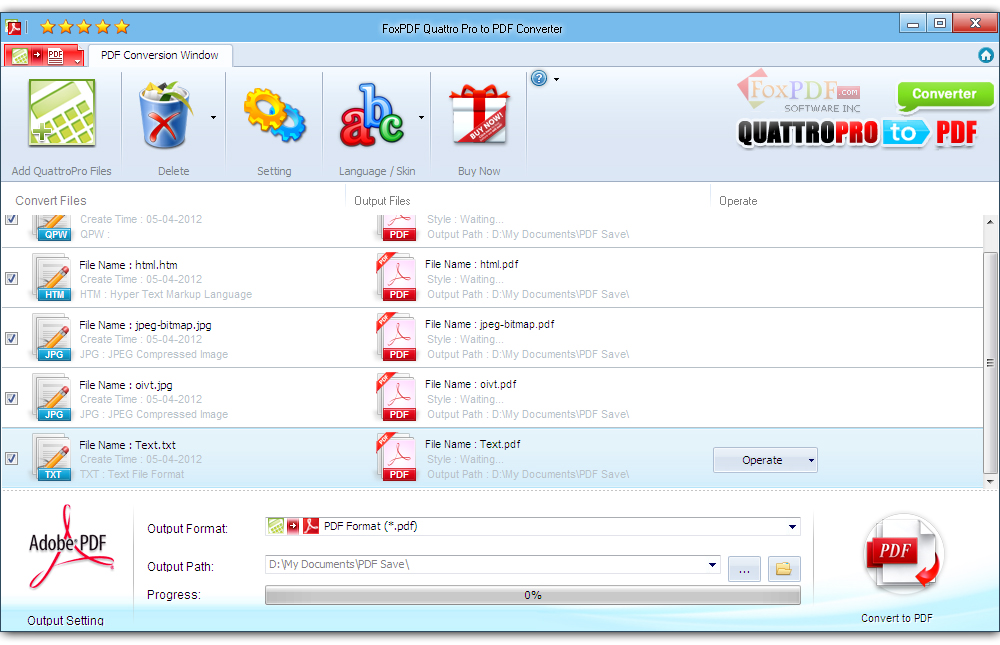Uncheck the Text.txt file checkbox

click(x=11, y=458)
